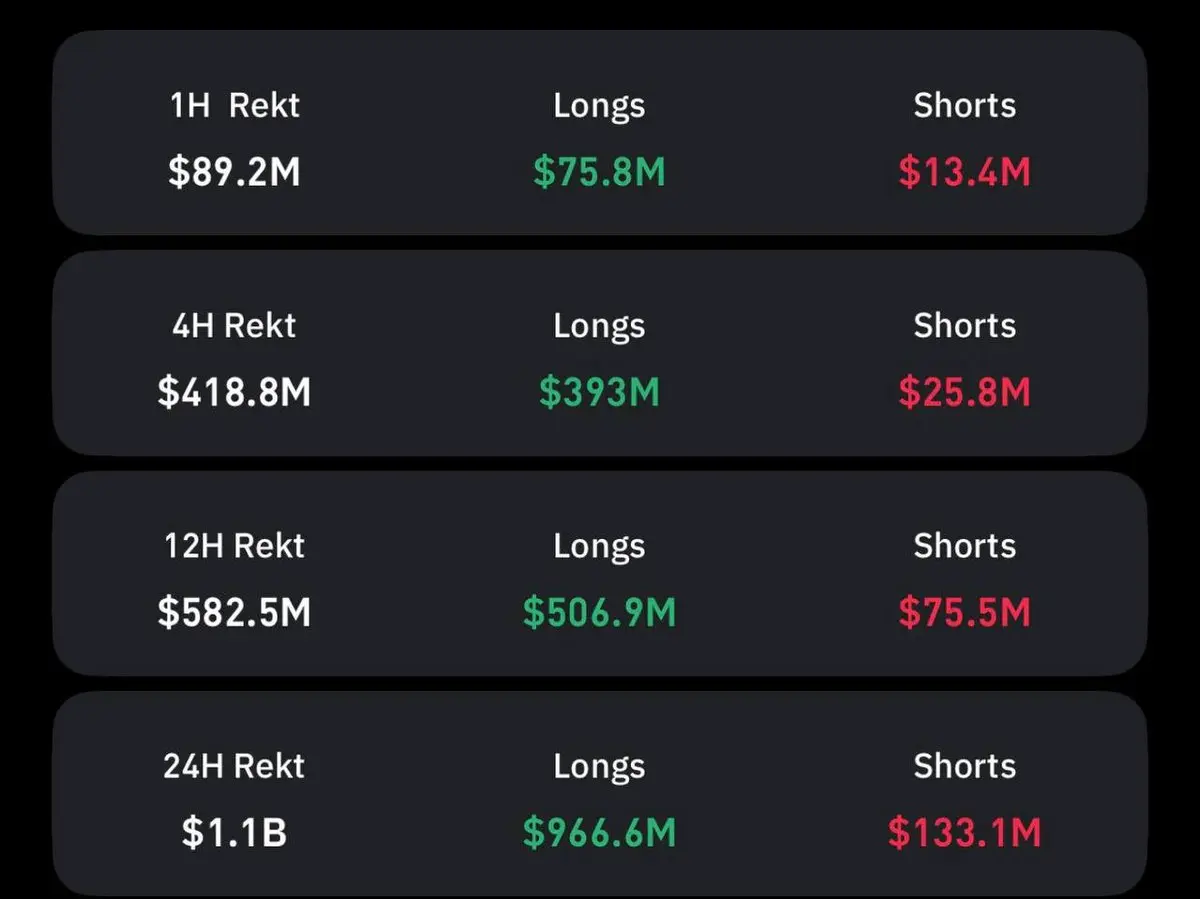Click the 1H Shorts $13.4M value
Image resolution: width=1200 pixels, height=899 pixels.
[964, 172]
